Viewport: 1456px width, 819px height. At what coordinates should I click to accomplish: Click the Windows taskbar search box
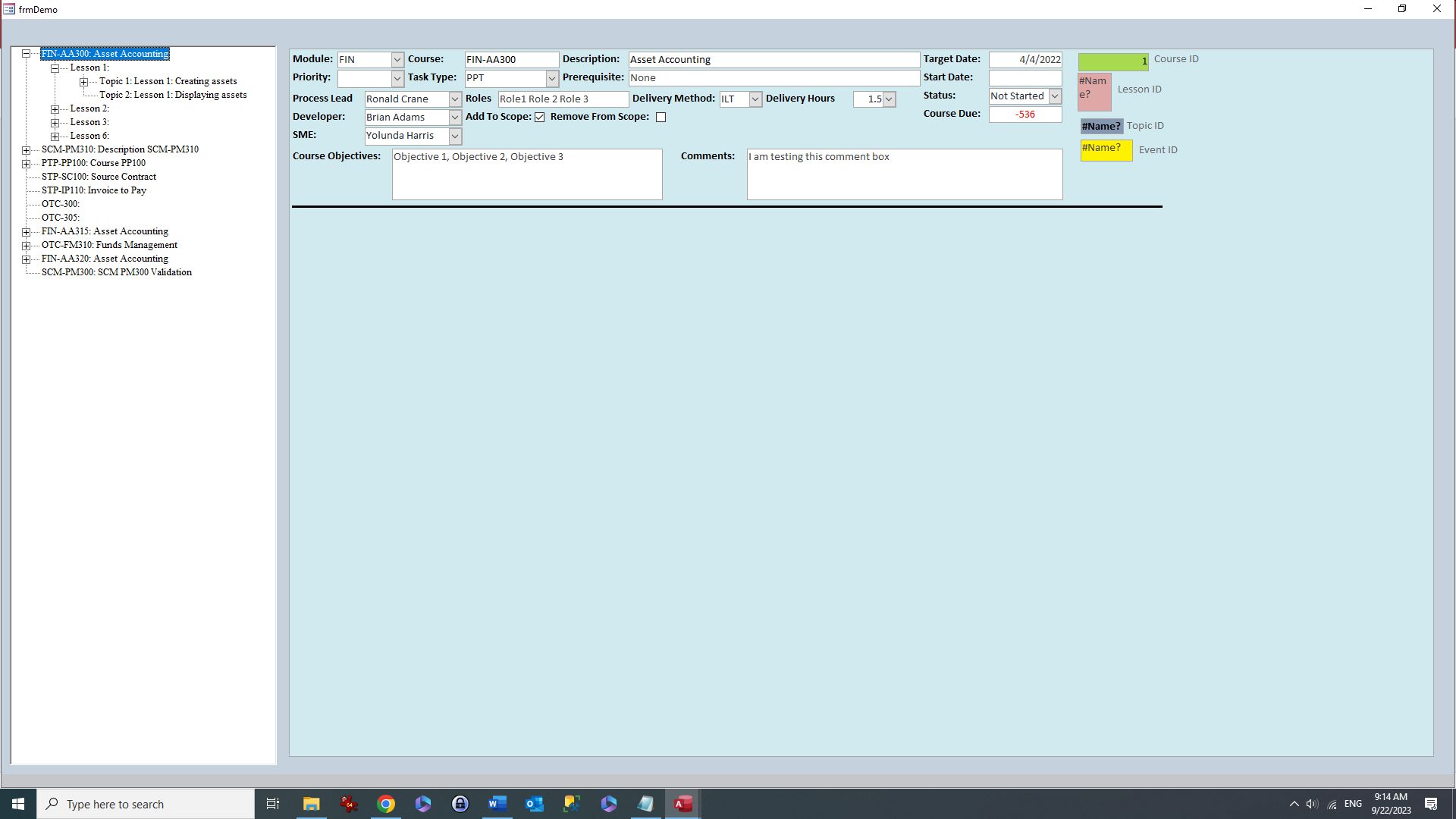click(146, 804)
